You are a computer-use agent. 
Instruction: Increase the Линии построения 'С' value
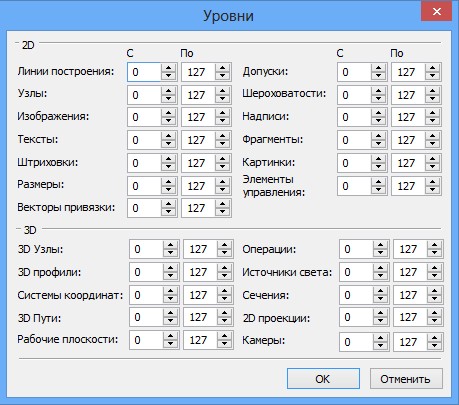168,68
